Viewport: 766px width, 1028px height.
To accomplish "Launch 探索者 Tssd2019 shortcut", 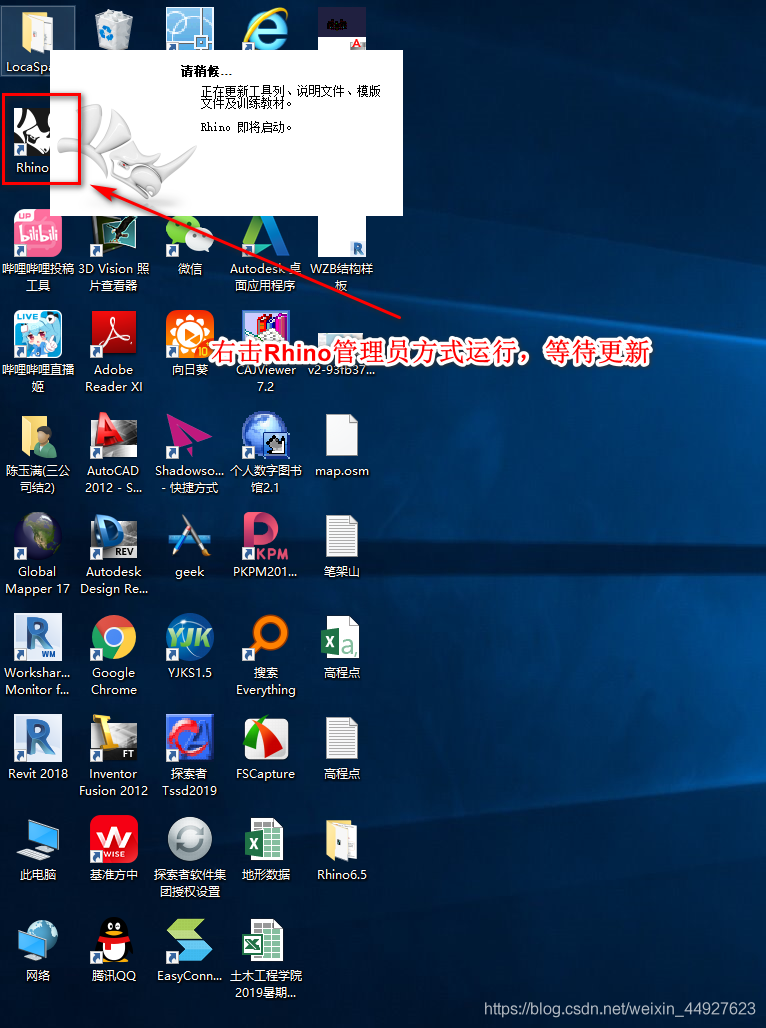I will (190, 755).
